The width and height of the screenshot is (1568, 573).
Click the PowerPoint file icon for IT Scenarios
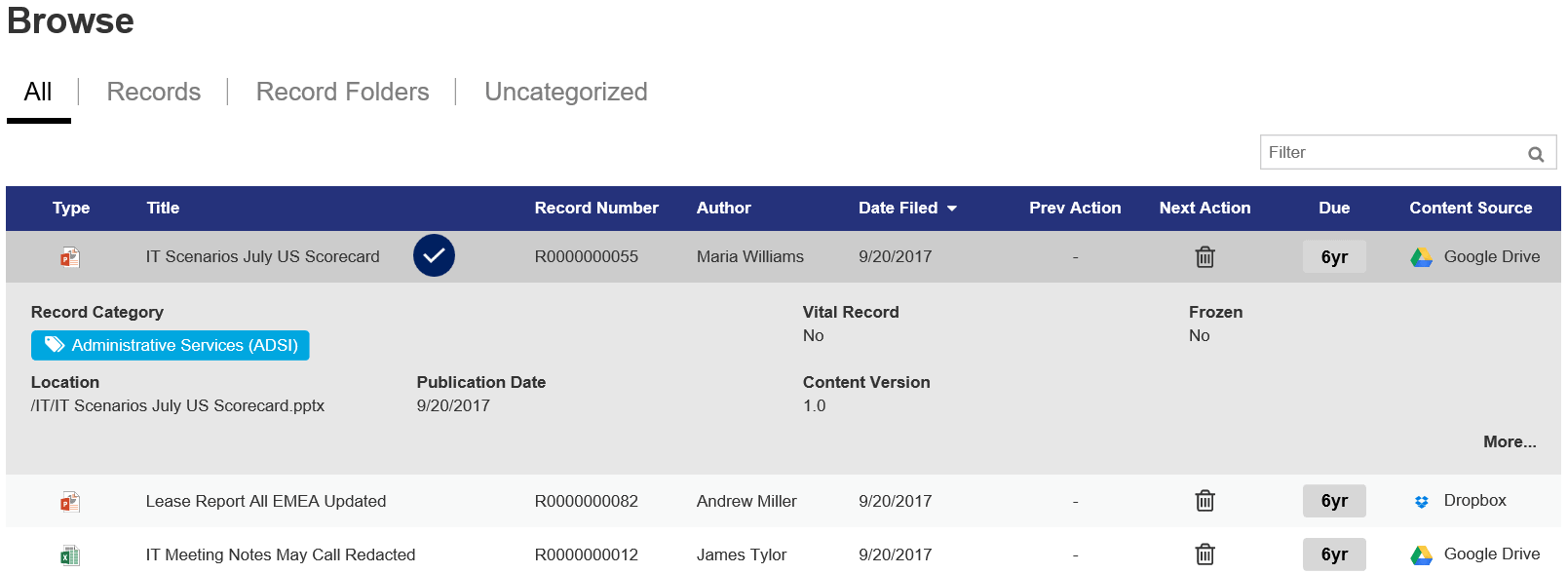(x=70, y=257)
